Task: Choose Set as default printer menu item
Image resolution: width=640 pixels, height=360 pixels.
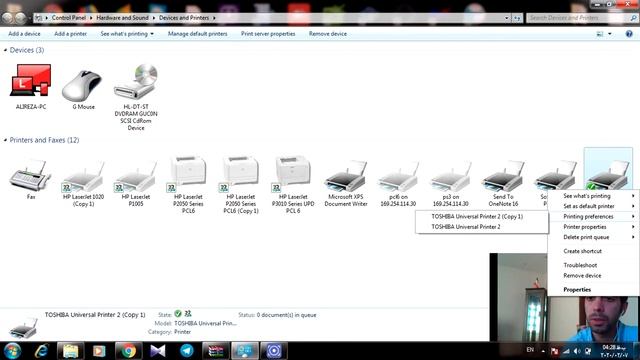Action: [593, 206]
